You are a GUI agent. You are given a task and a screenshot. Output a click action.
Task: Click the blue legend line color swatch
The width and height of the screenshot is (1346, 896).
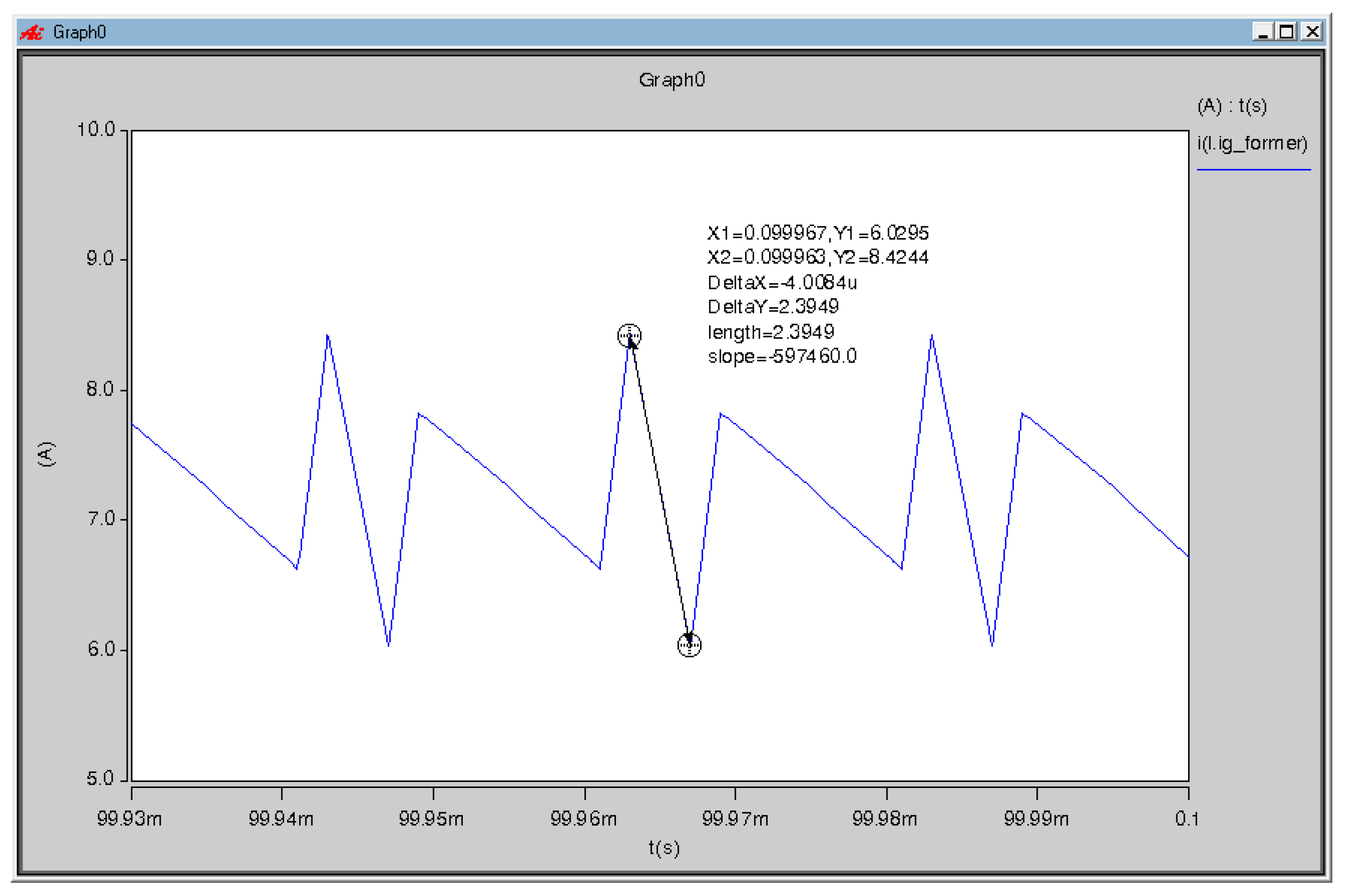[1253, 170]
